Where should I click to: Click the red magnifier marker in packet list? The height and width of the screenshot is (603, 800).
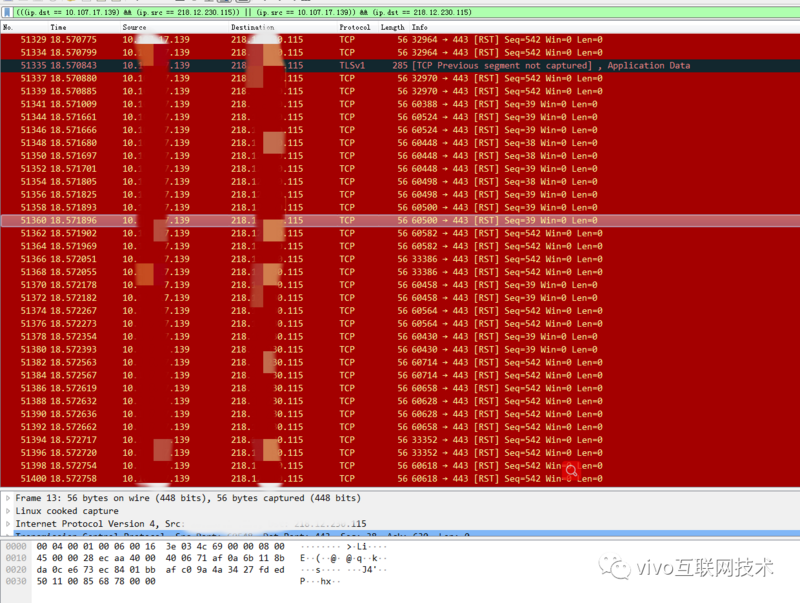click(x=572, y=470)
